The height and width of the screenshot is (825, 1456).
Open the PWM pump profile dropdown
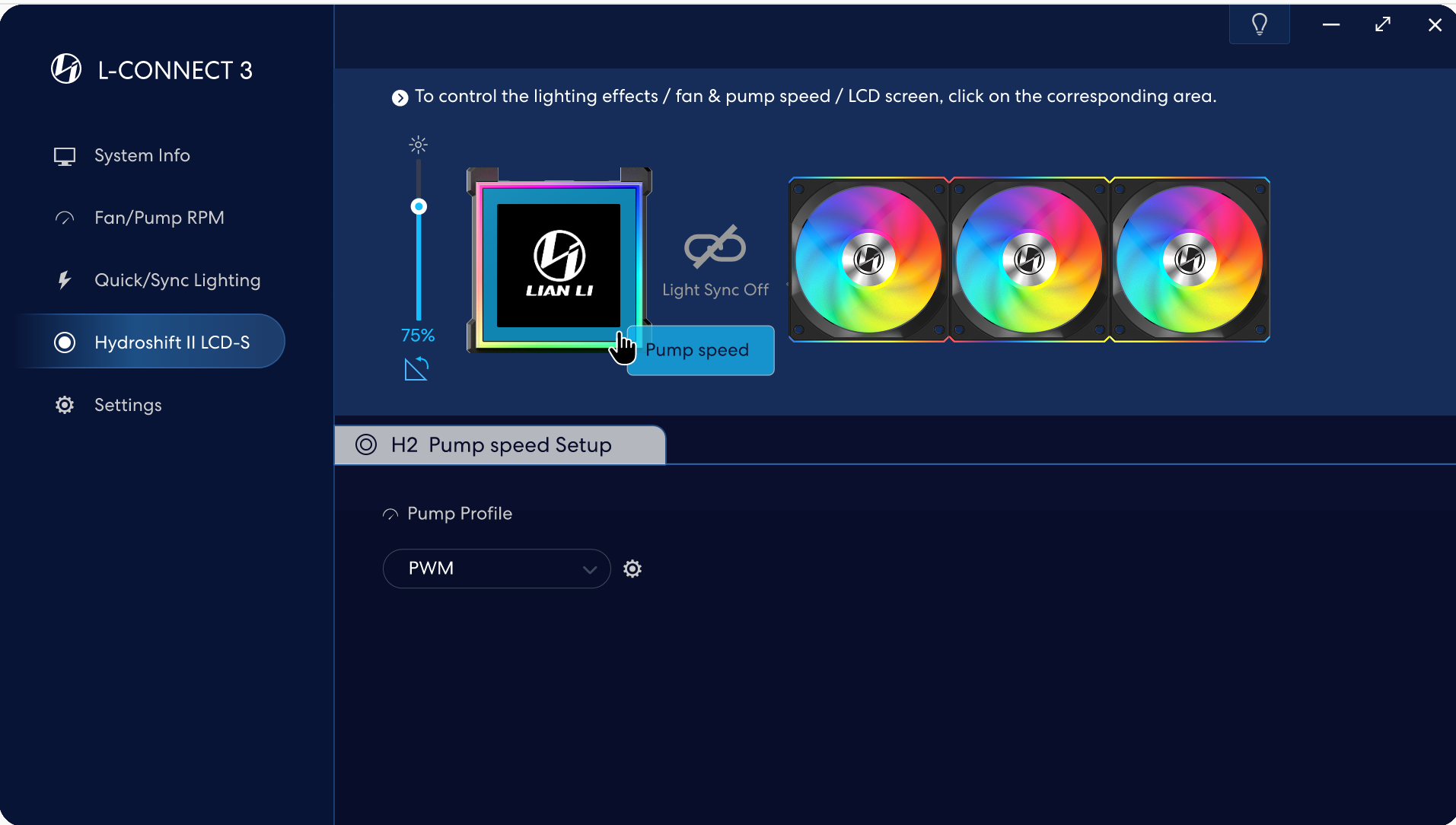497,569
